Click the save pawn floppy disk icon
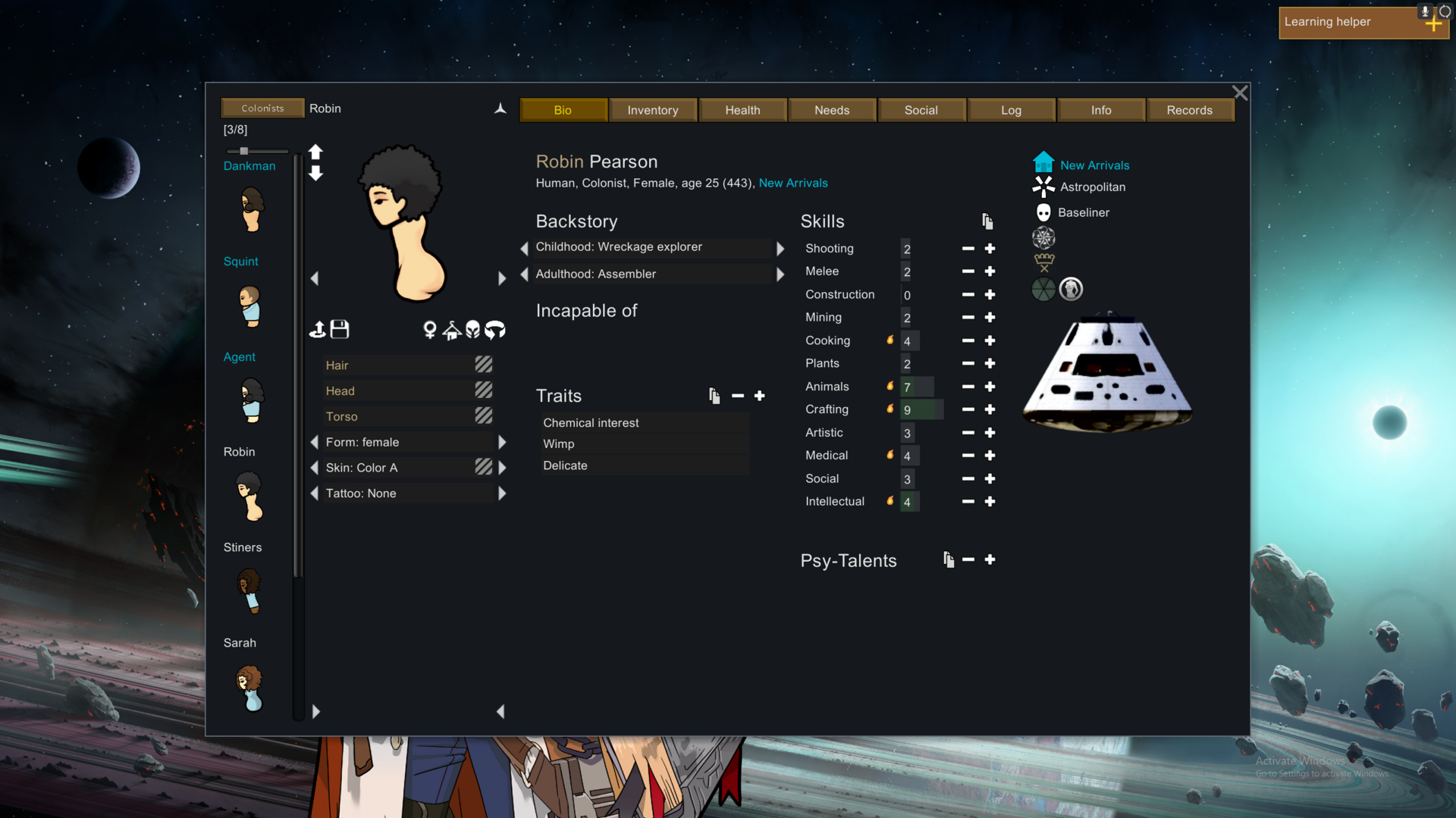The width and height of the screenshot is (1456, 818). 340,329
